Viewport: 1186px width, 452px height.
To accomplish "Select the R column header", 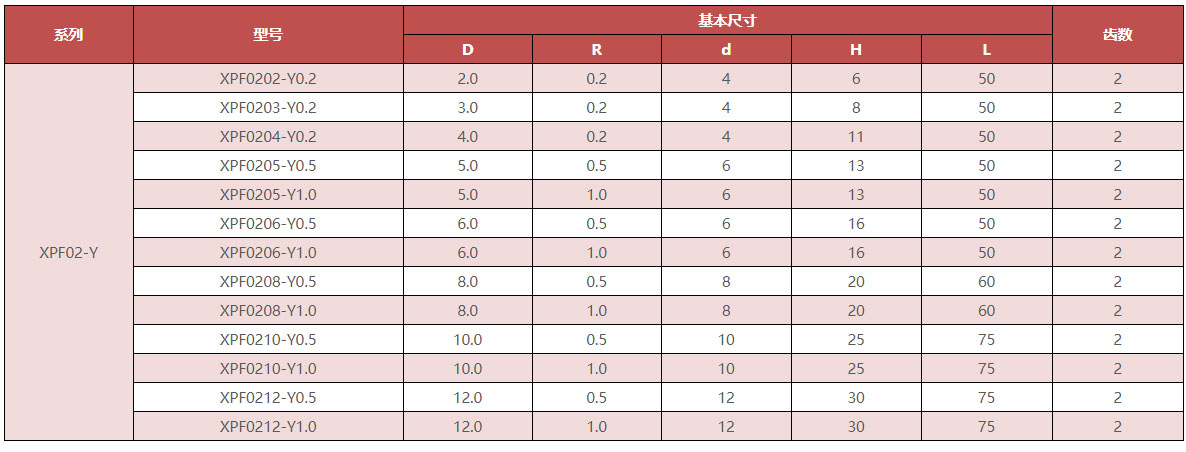I will click(x=597, y=49).
